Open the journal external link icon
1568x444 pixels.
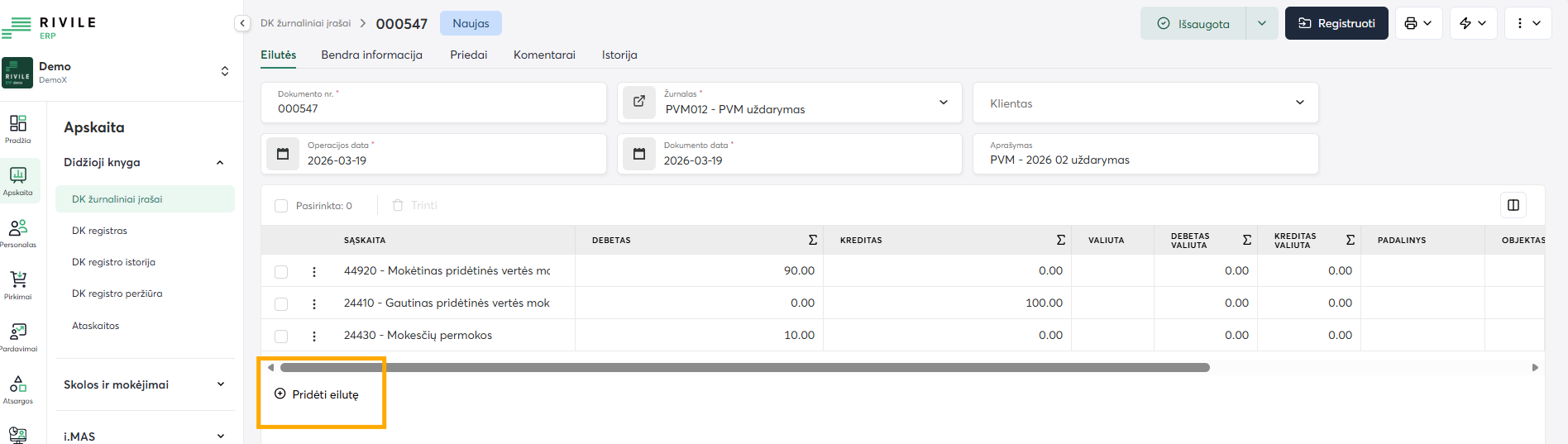[638, 102]
